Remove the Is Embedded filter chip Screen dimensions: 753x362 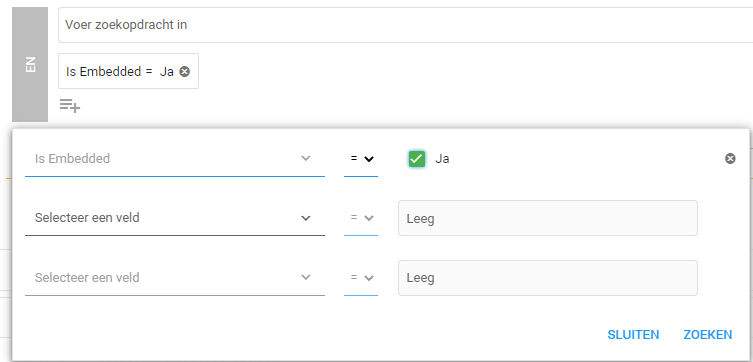184,72
